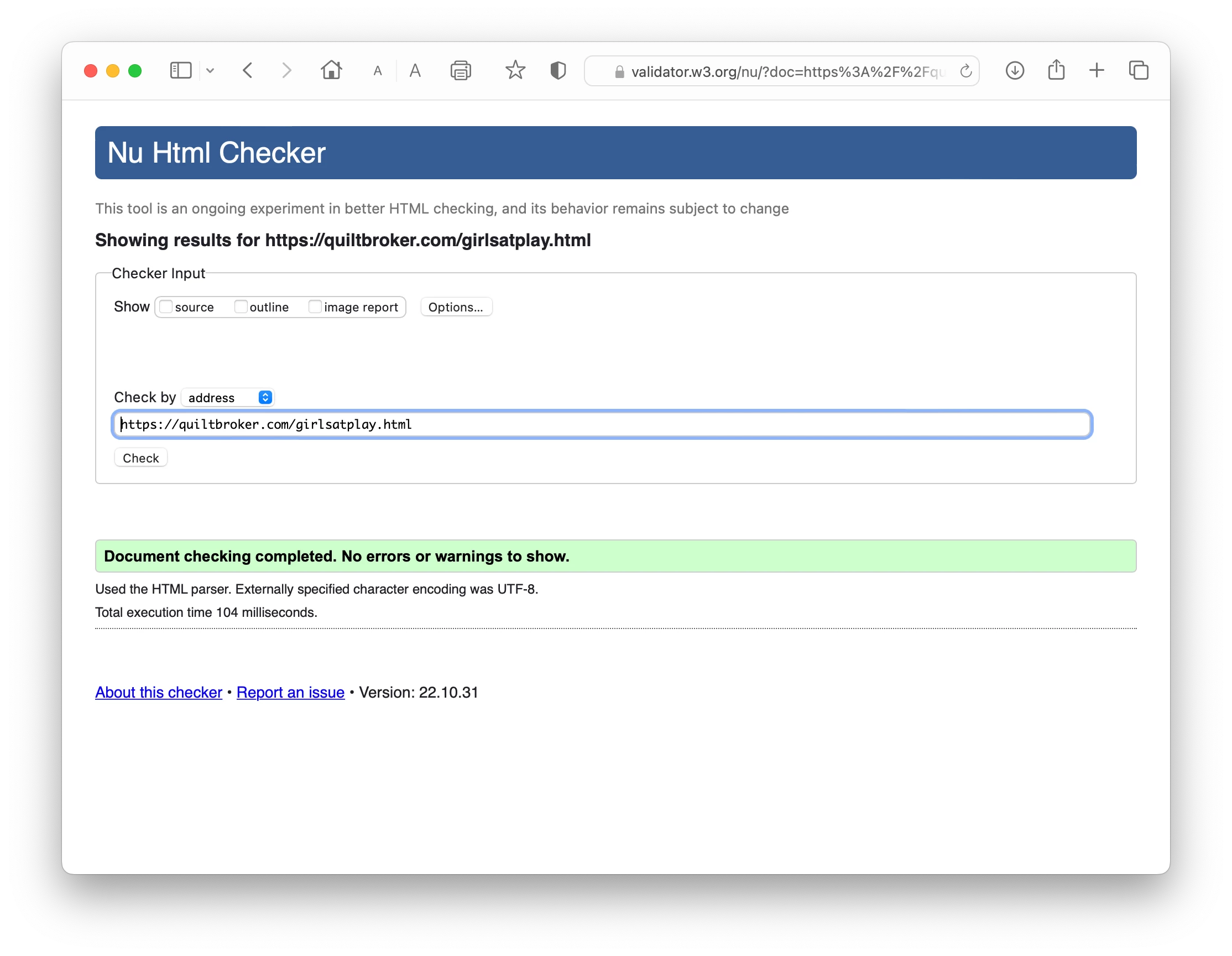Increase text size with large A
This screenshot has height=956, width=1232.
(415, 71)
